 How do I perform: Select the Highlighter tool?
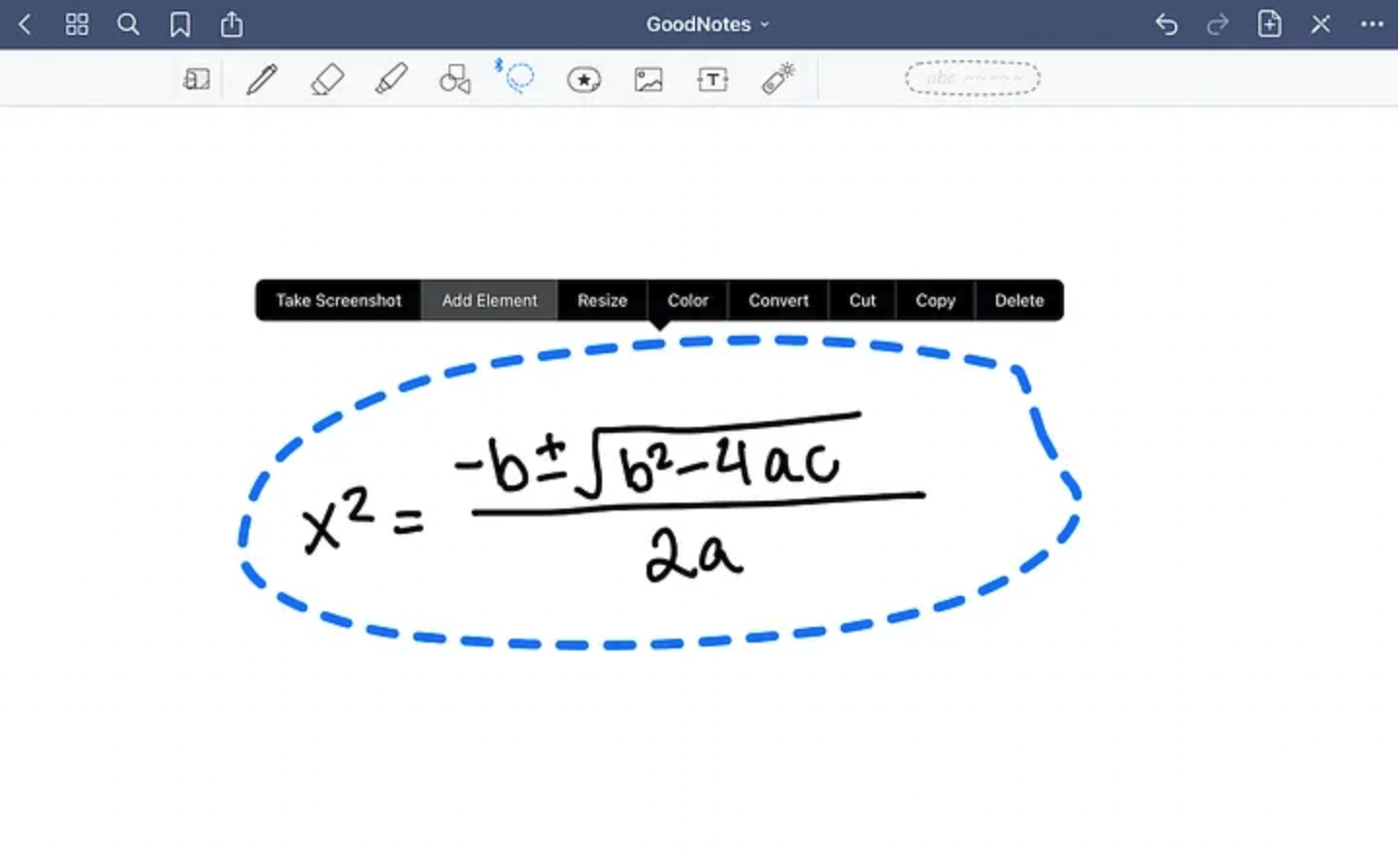pyautogui.click(x=391, y=79)
